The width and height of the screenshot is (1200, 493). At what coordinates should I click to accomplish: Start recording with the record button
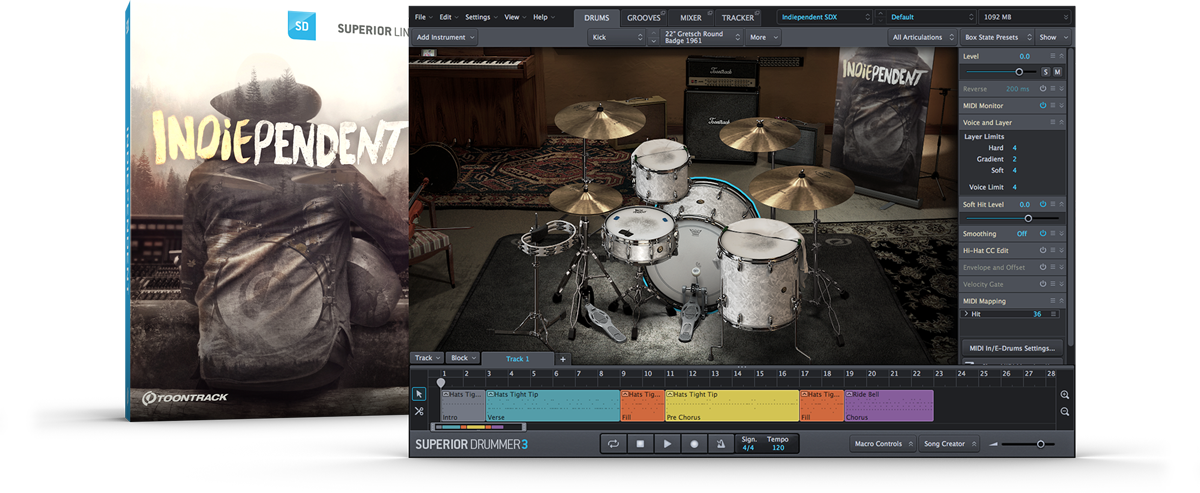693,444
